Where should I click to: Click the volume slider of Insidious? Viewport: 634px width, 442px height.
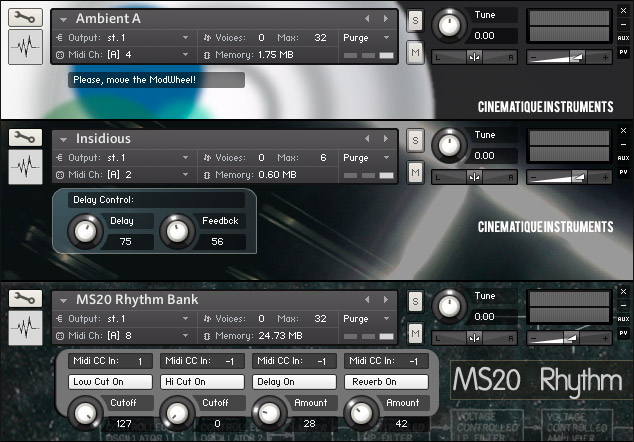pos(569,177)
